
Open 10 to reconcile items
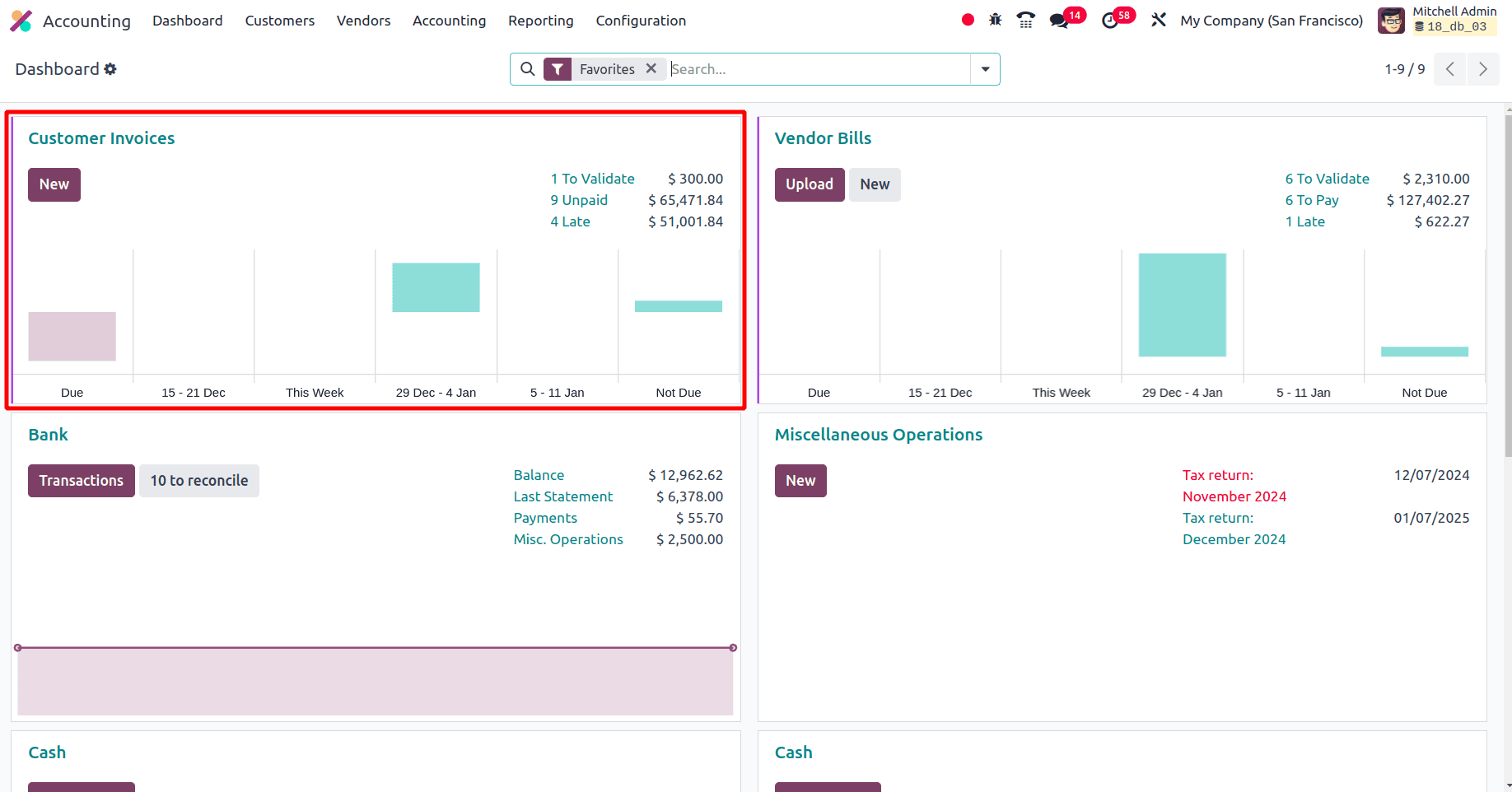(x=199, y=481)
